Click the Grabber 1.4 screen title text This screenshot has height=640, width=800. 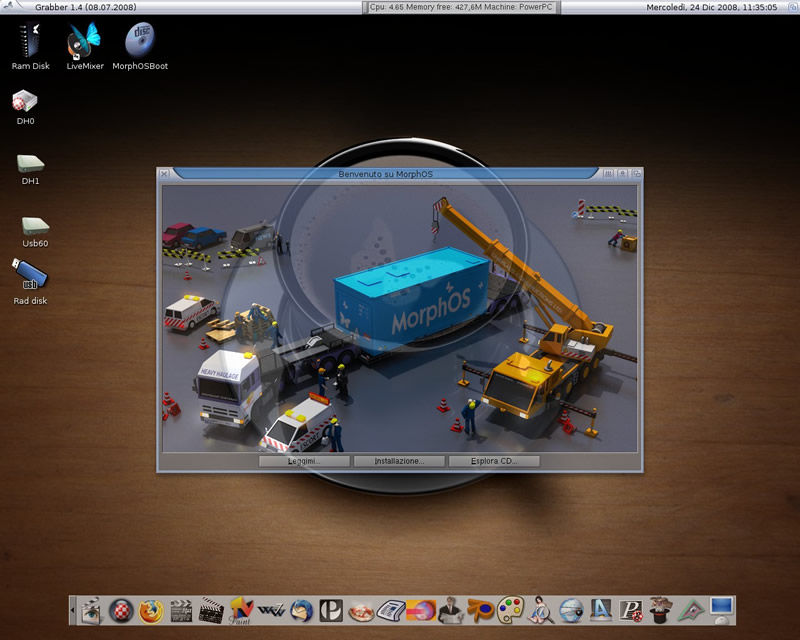tap(86, 7)
